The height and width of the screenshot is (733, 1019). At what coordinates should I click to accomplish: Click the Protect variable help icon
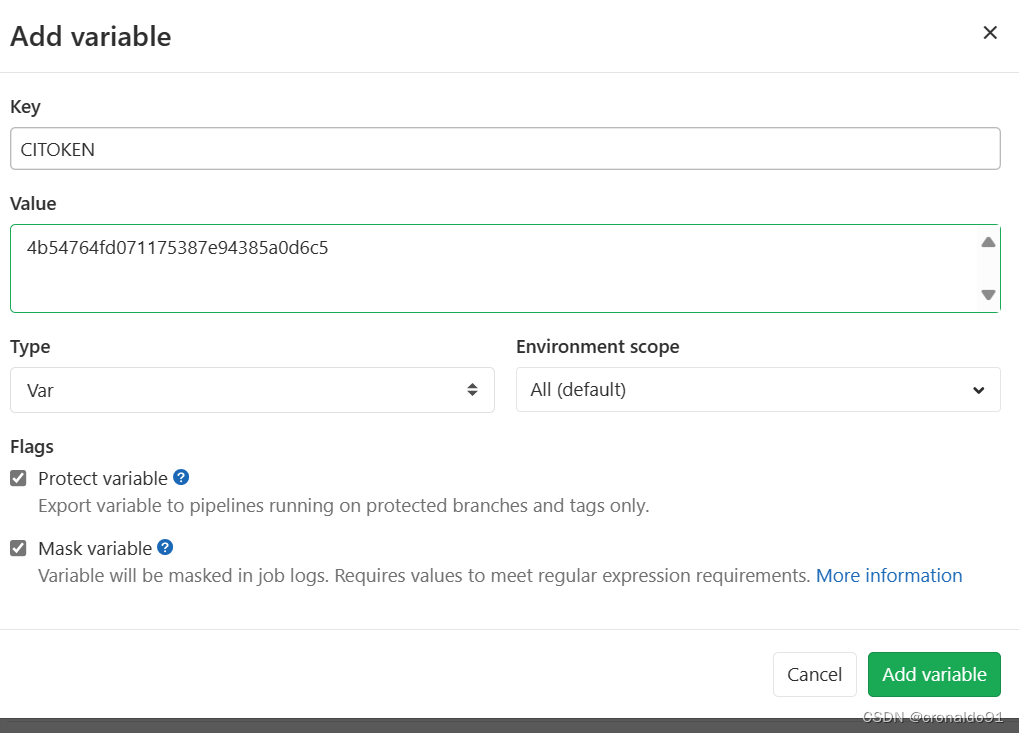[x=181, y=477]
